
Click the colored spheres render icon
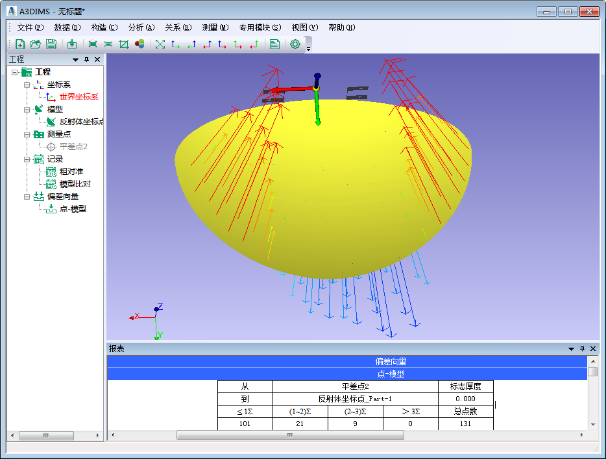tap(139, 45)
